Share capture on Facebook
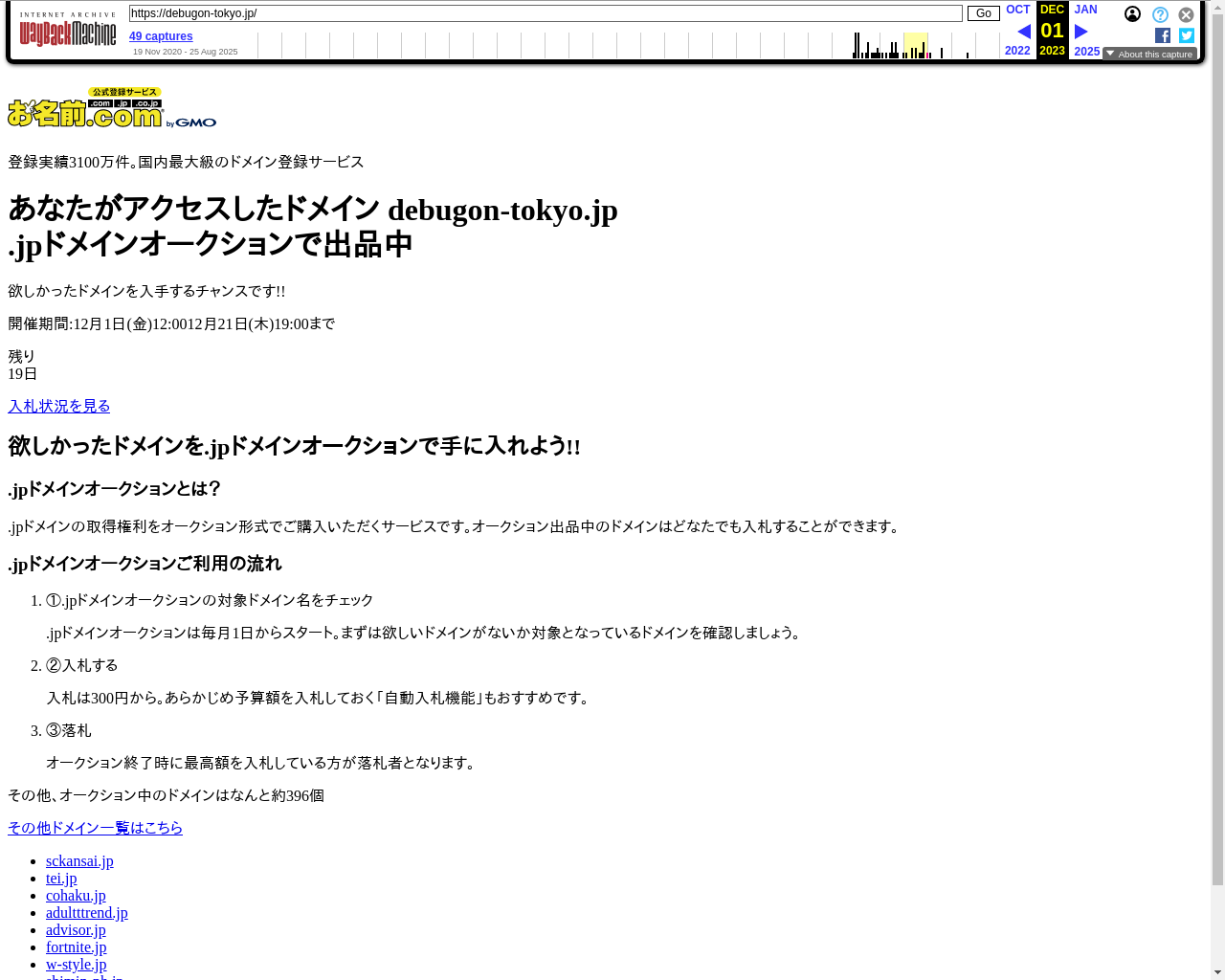Image resolution: width=1225 pixels, height=980 pixels. click(1163, 35)
